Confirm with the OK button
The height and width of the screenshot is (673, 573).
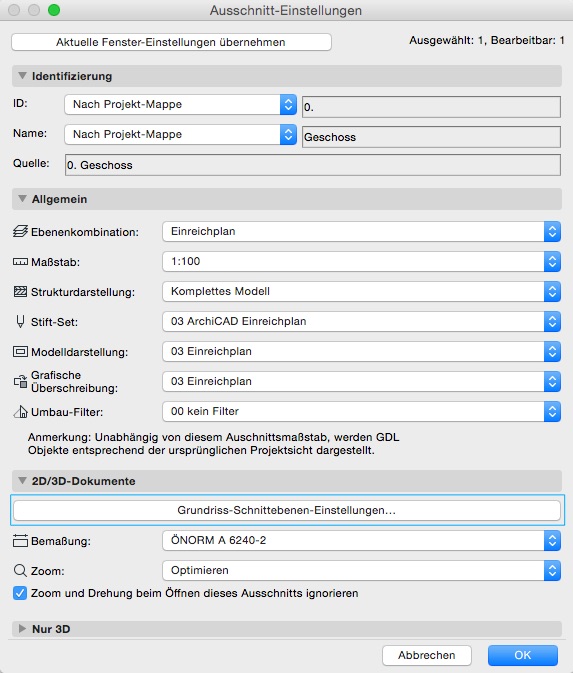pyautogui.click(x=523, y=655)
